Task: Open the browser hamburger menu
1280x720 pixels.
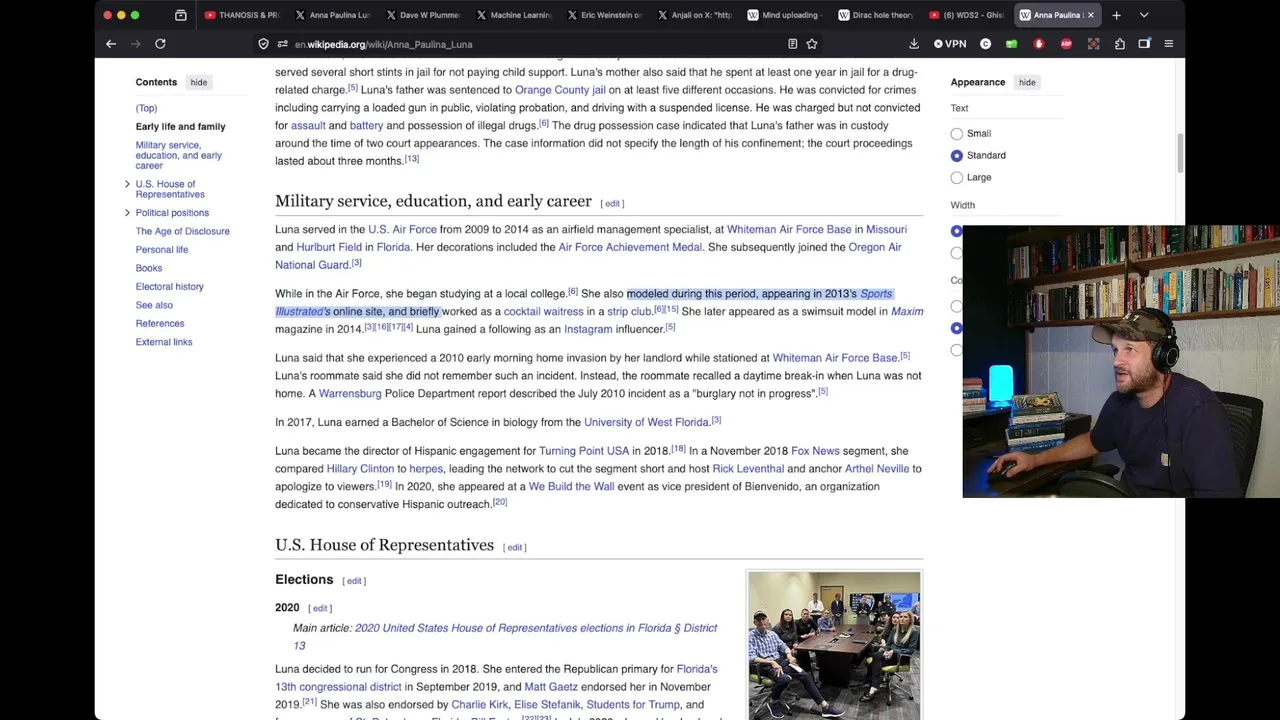Action: point(1168,44)
